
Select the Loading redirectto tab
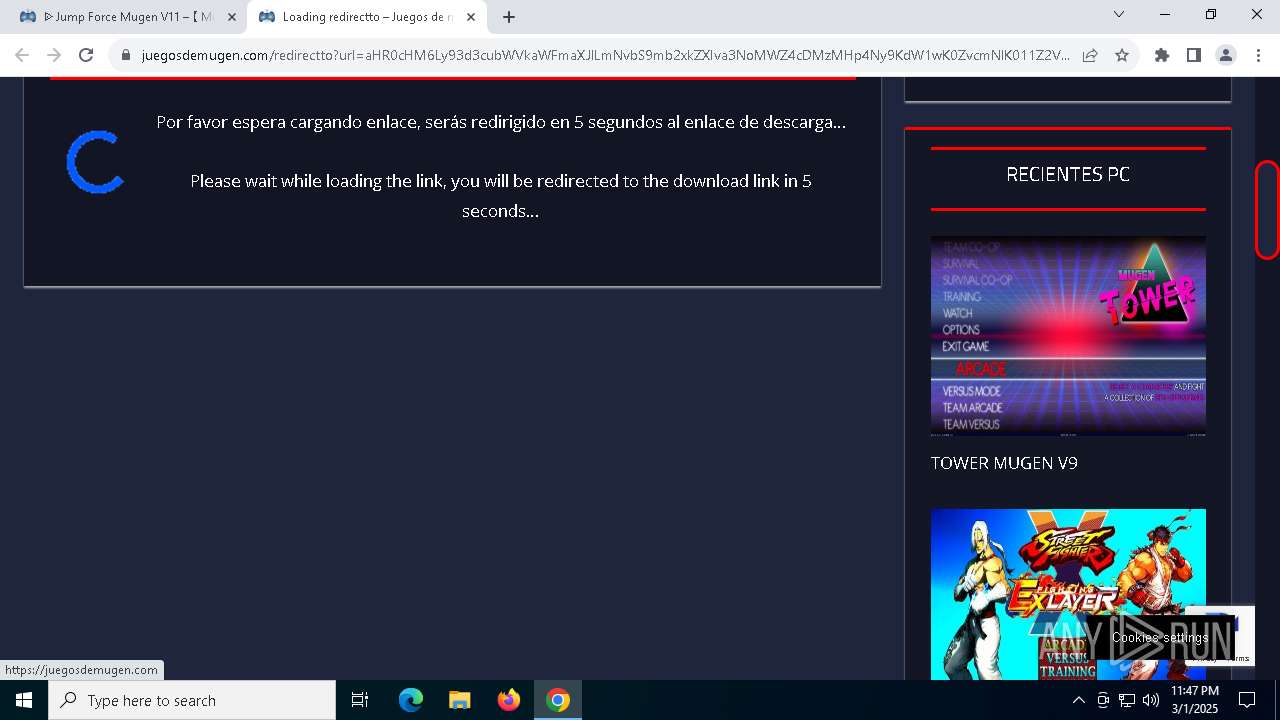[x=365, y=17]
